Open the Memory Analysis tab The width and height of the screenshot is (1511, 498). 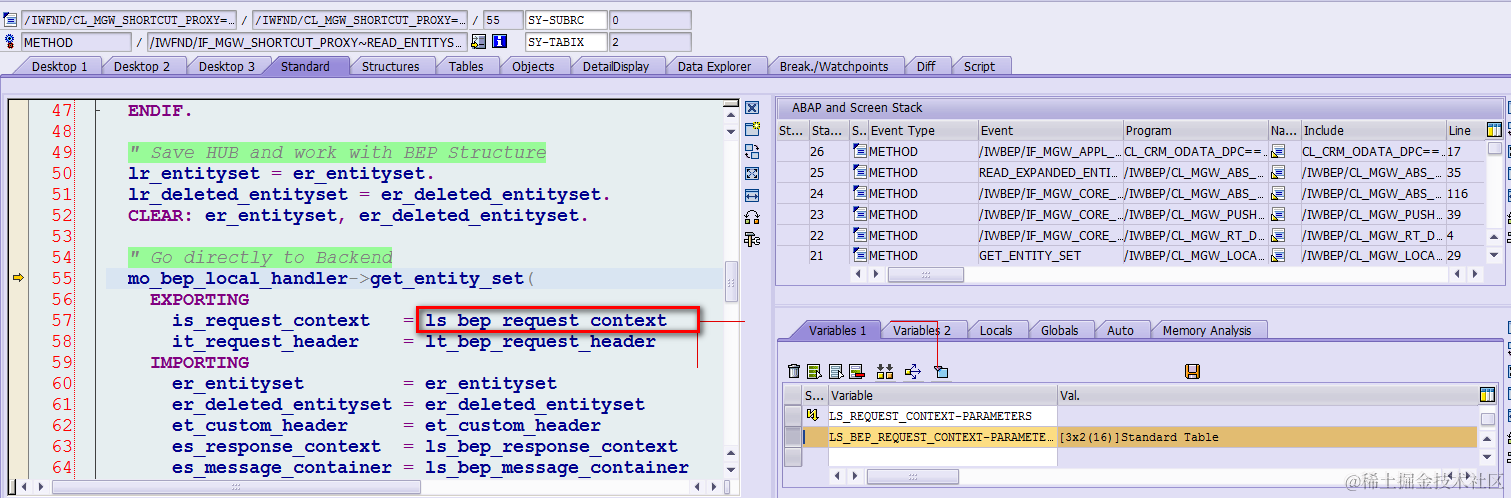(1207, 330)
